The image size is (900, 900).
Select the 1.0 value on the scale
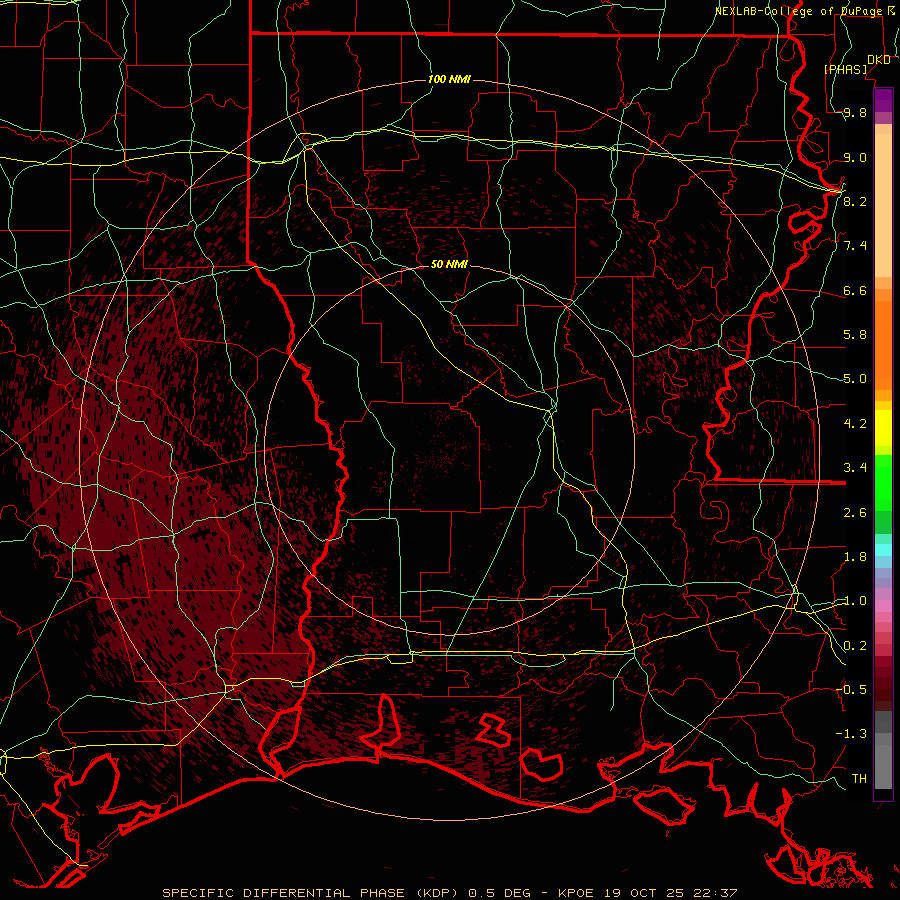point(855,601)
